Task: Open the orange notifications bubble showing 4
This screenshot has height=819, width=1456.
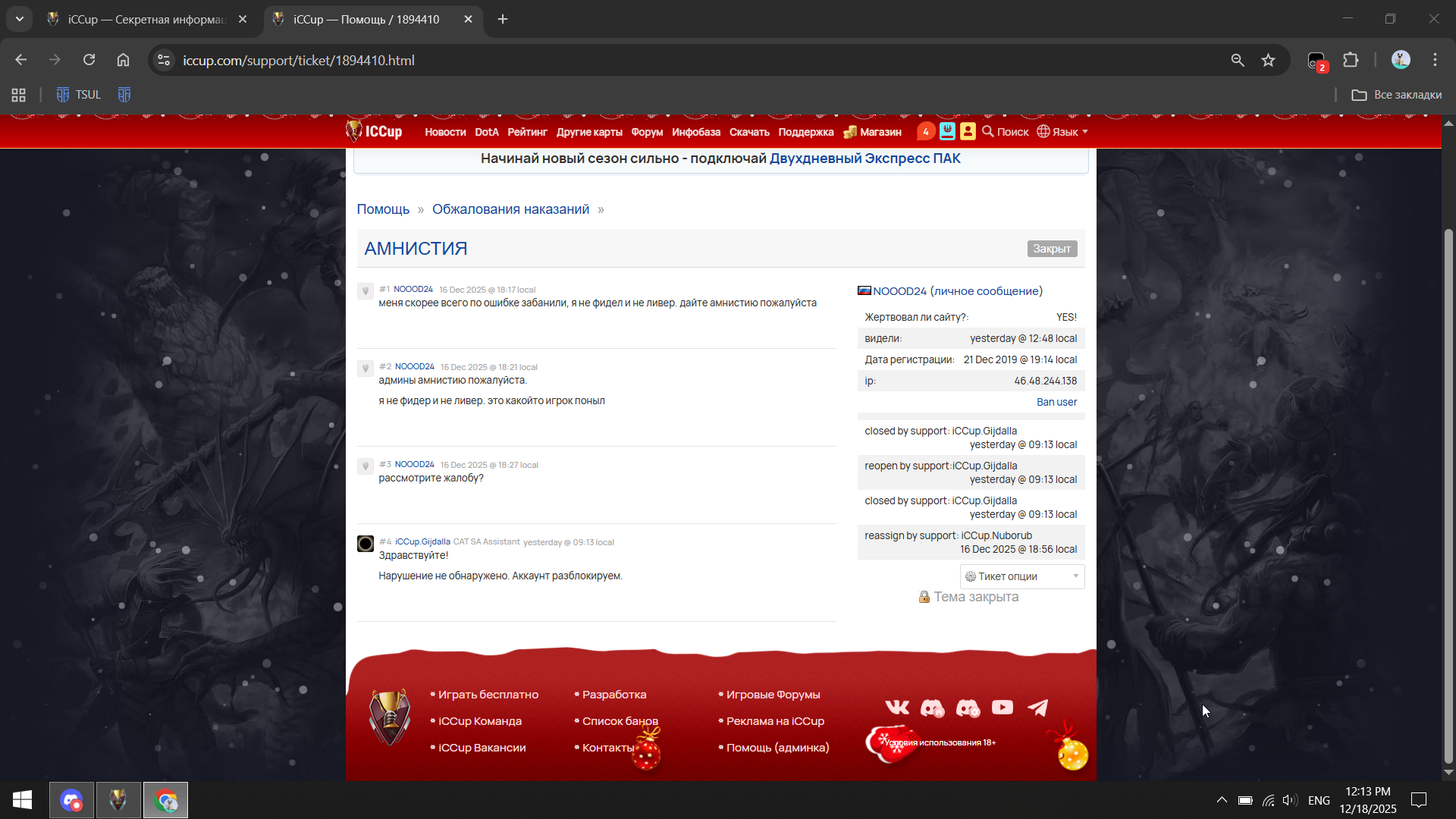Action: click(x=925, y=132)
